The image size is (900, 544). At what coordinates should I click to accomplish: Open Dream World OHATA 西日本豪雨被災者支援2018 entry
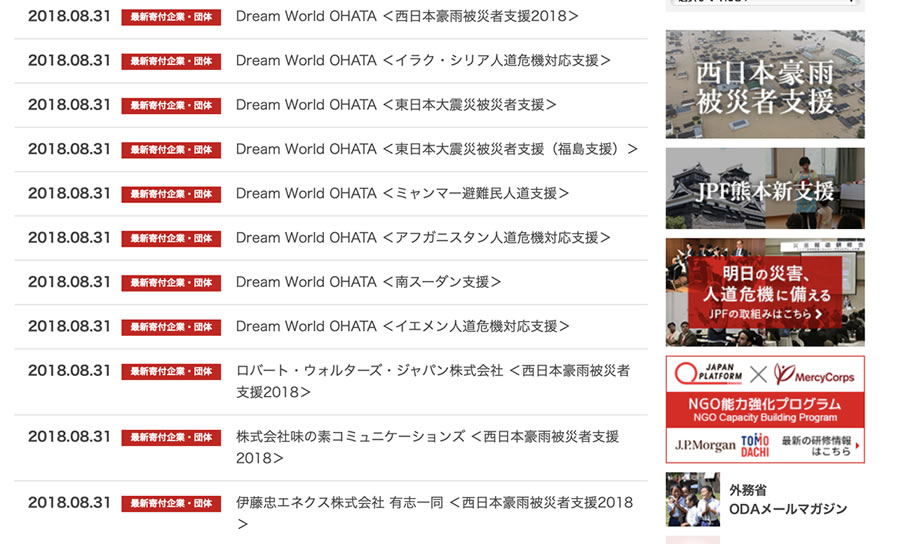tap(407, 16)
